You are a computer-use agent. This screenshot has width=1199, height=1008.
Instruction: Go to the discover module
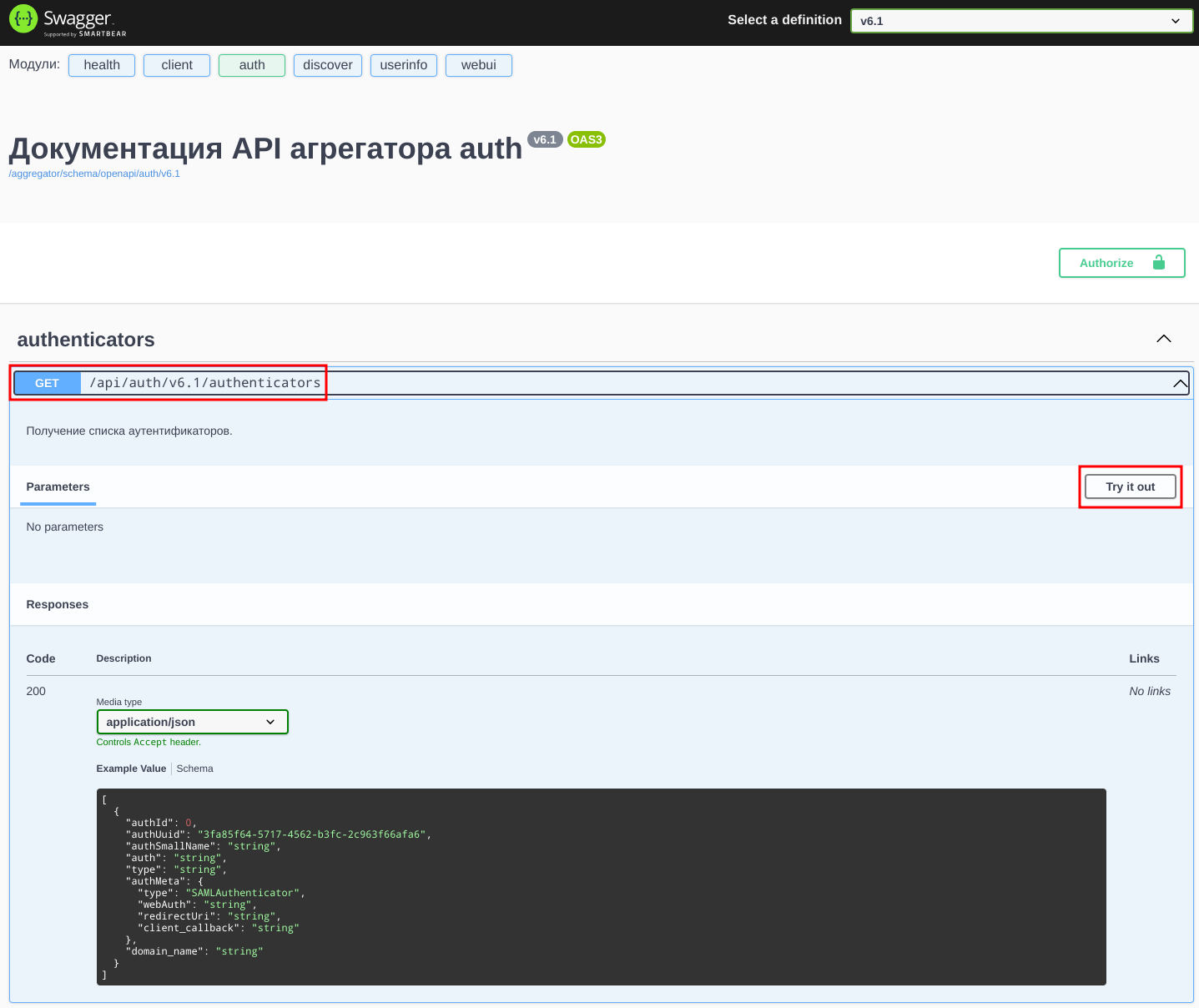[x=328, y=65]
